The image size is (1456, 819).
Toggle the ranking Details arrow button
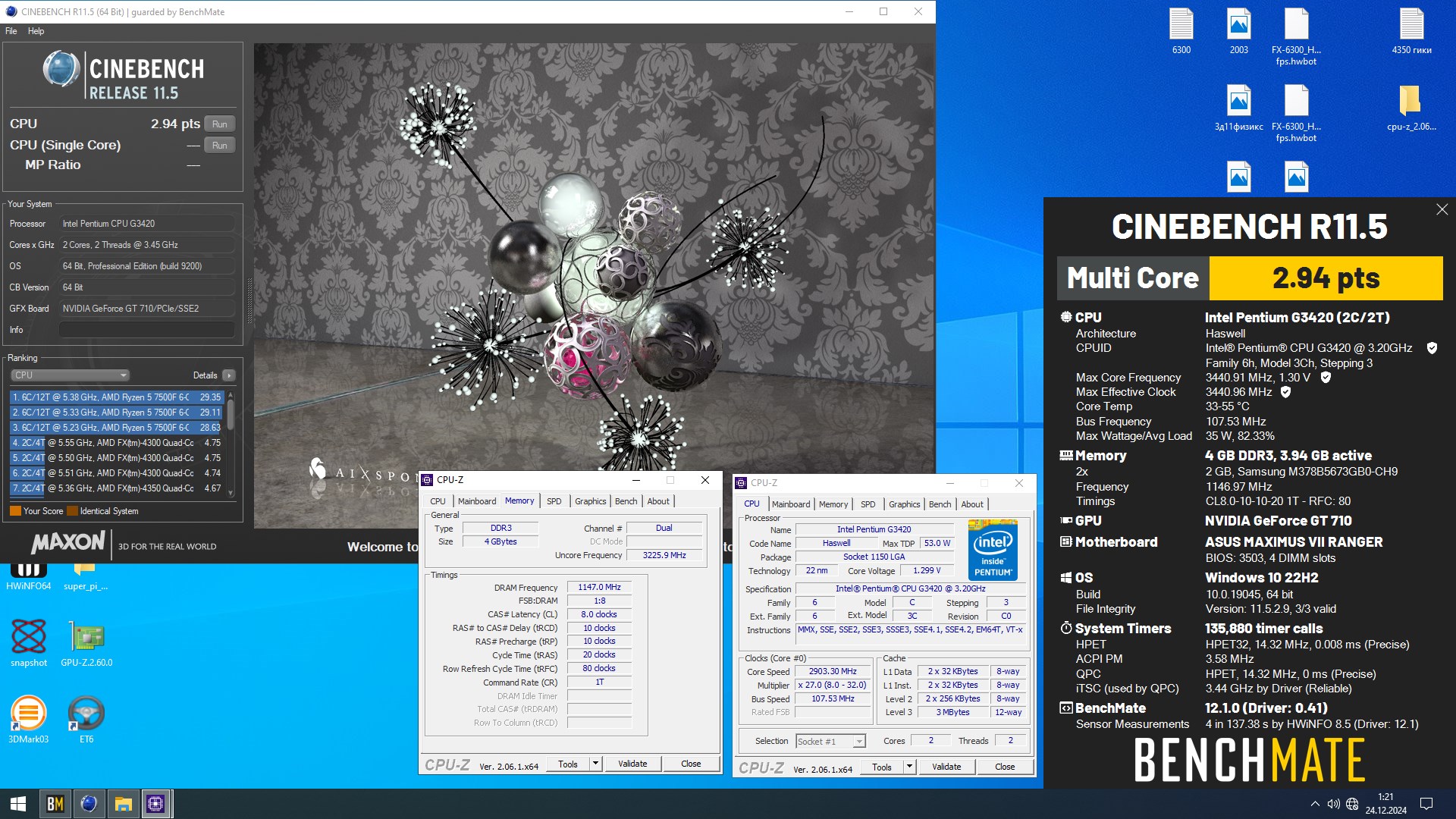pyautogui.click(x=229, y=375)
